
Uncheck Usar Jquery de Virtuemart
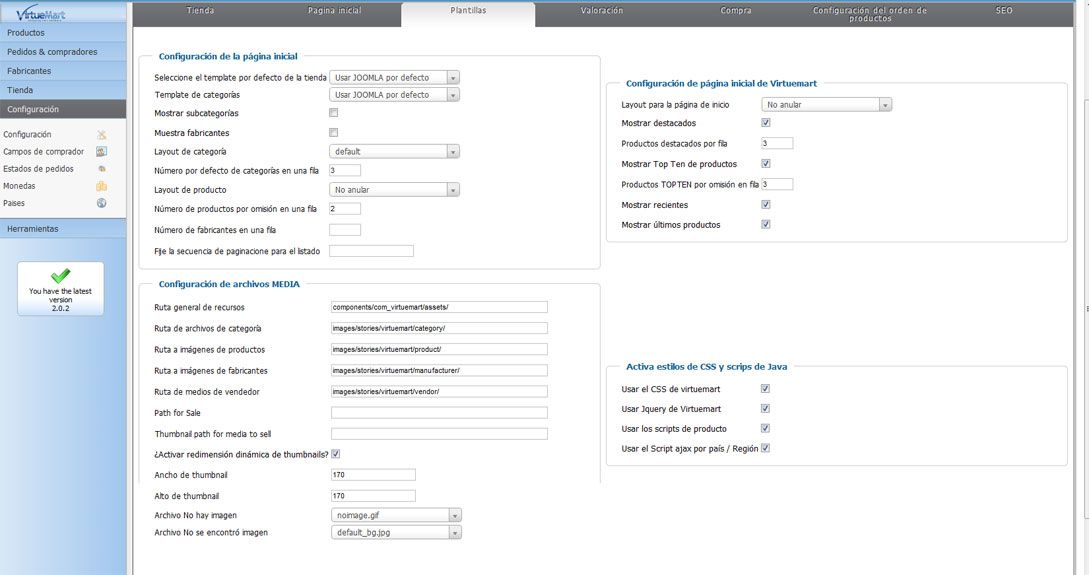click(765, 409)
